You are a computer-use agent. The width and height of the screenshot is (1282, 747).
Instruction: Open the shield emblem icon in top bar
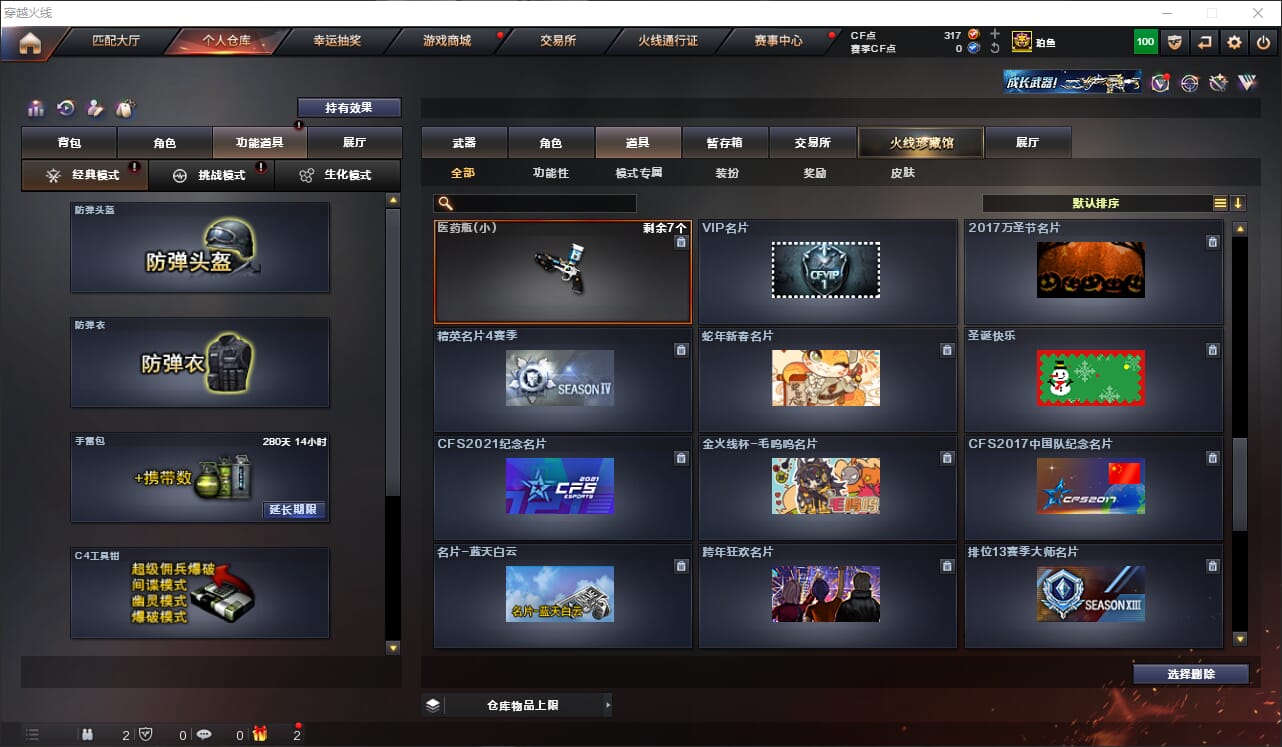coord(1176,42)
